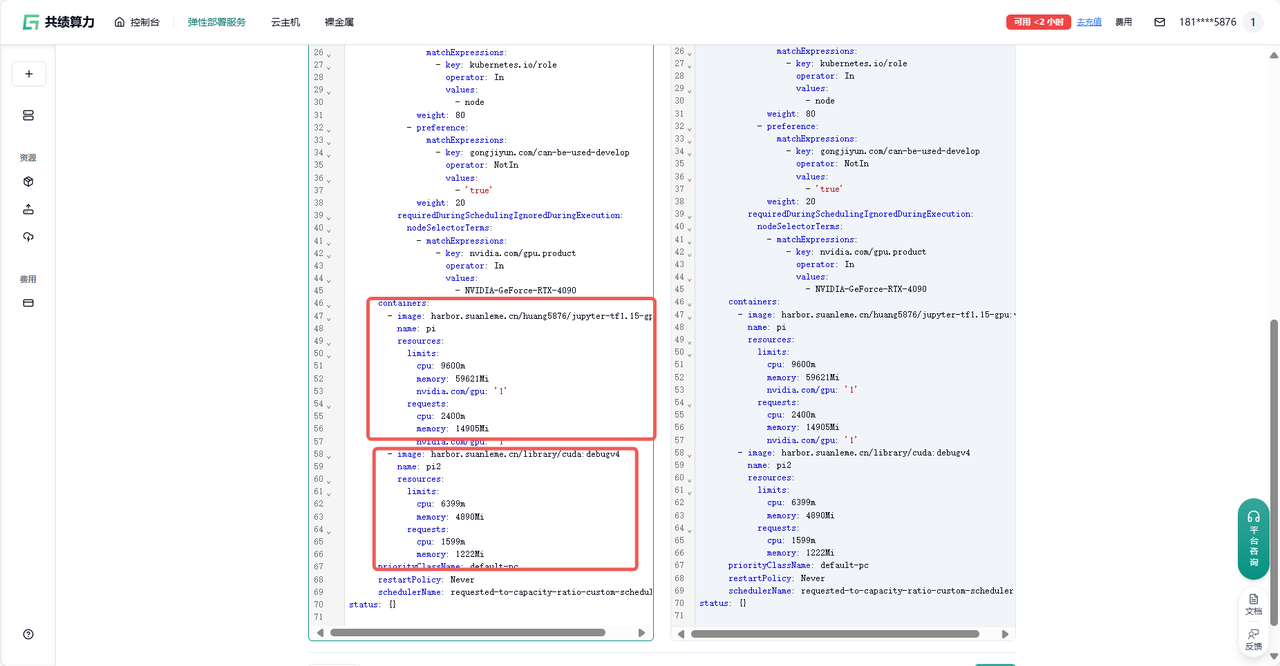
Task: Open the cube icon under 资源
Action: coord(28,182)
